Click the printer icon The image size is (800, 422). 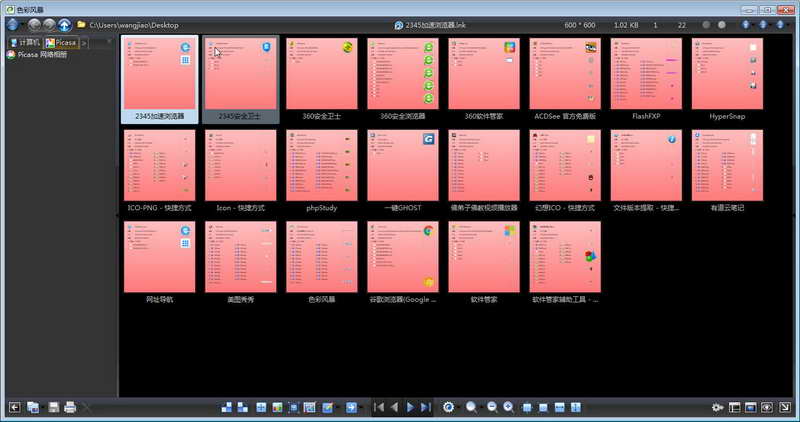point(70,407)
